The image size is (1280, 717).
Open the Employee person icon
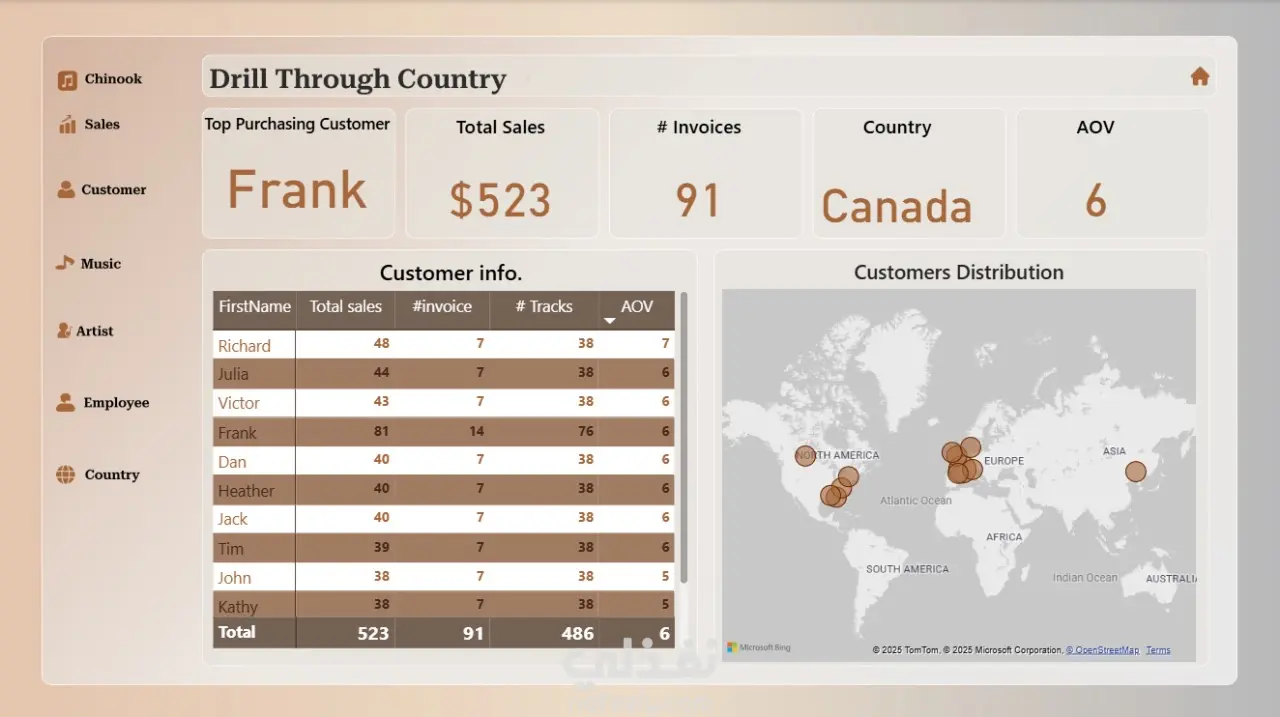(66, 402)
